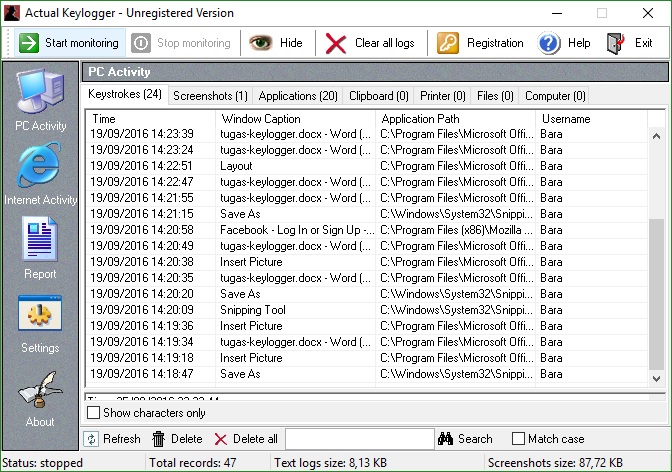
Task: Click the eye Hide icon
Action: 261,42
